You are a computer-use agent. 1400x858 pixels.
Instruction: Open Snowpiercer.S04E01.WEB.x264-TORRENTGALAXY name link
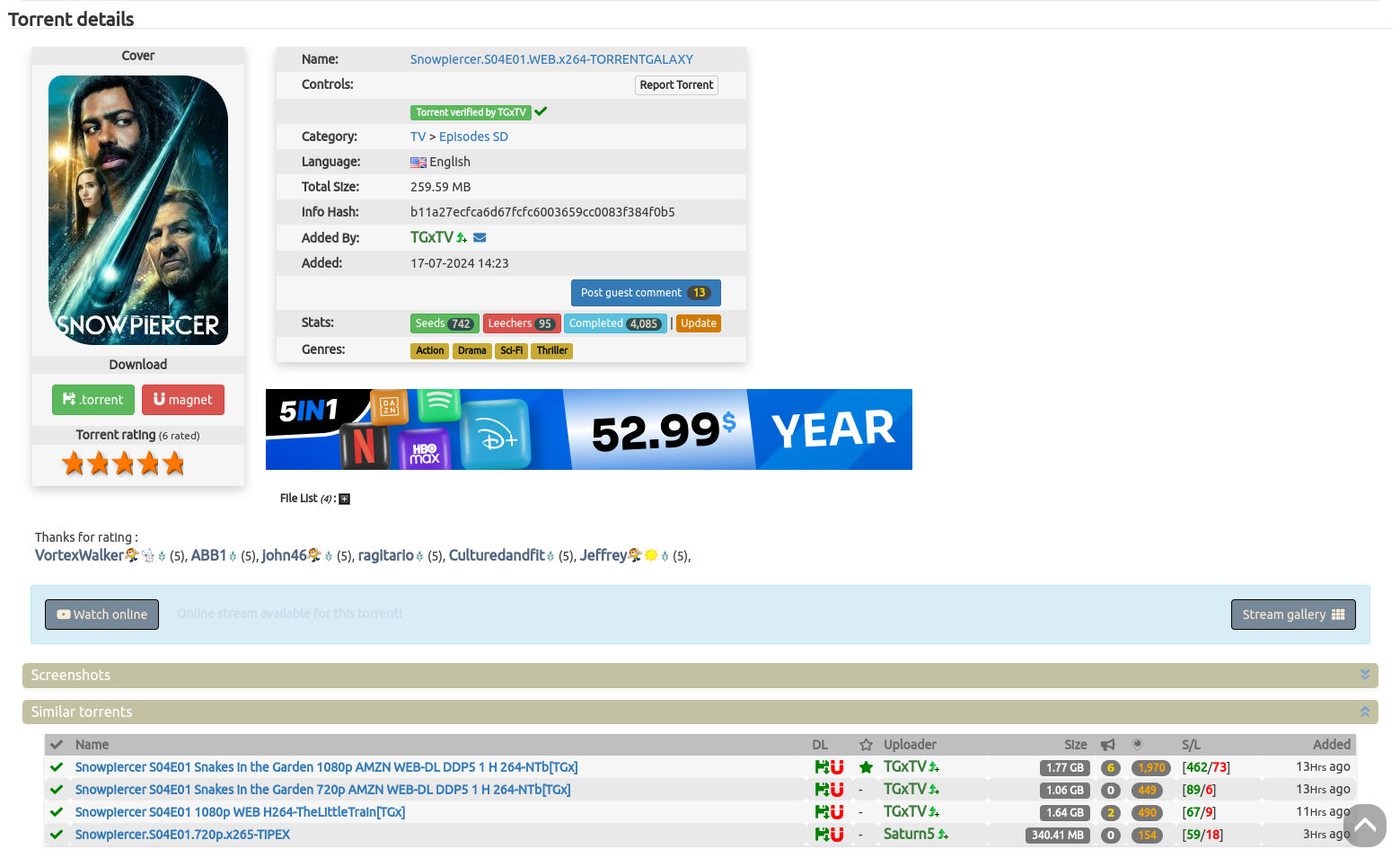pyautogui.click(x=551, y=60)
